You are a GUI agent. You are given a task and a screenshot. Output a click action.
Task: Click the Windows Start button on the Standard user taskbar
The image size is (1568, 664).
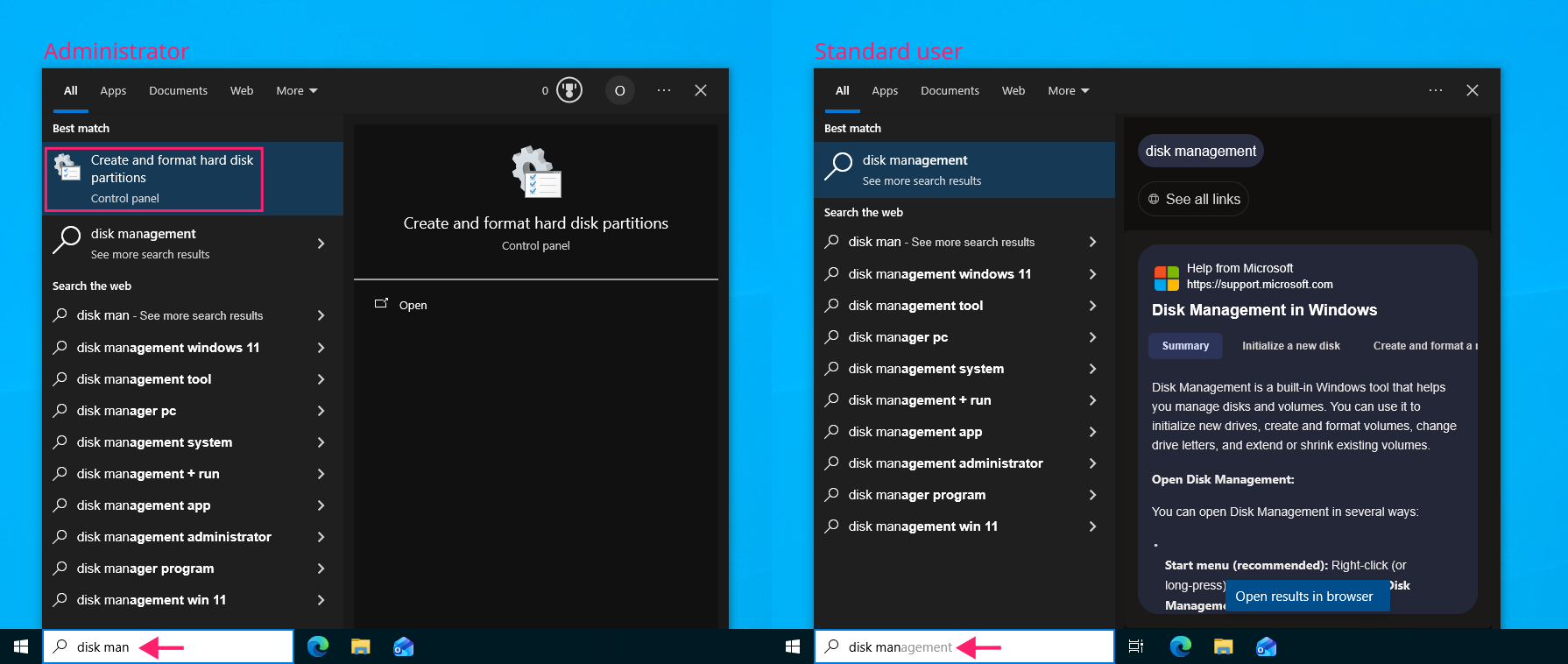(x=793, y=646)
